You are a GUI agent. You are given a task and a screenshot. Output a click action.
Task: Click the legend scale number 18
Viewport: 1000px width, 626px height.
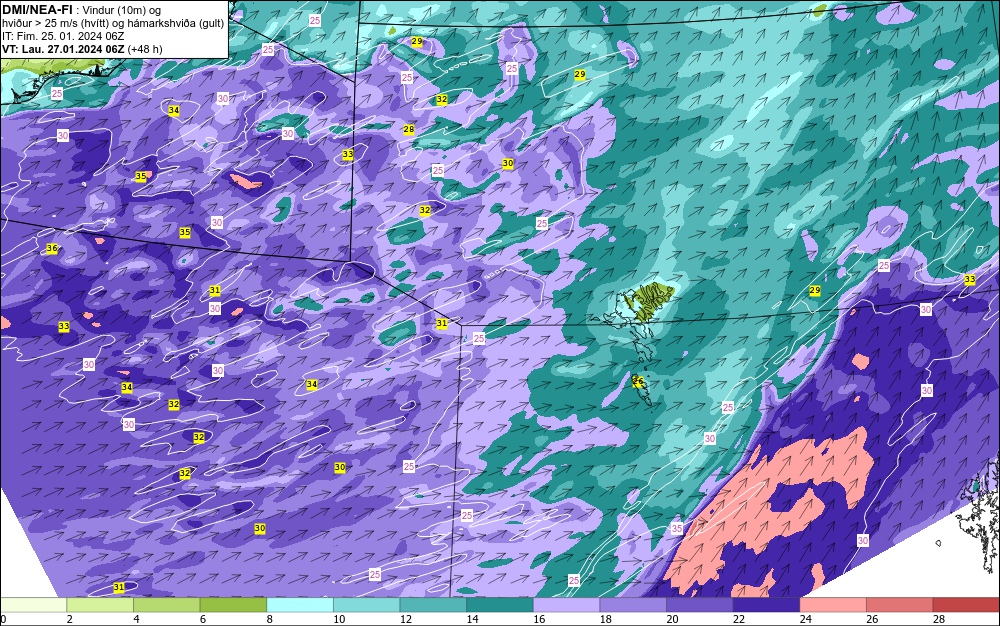[x=605, y=619]
